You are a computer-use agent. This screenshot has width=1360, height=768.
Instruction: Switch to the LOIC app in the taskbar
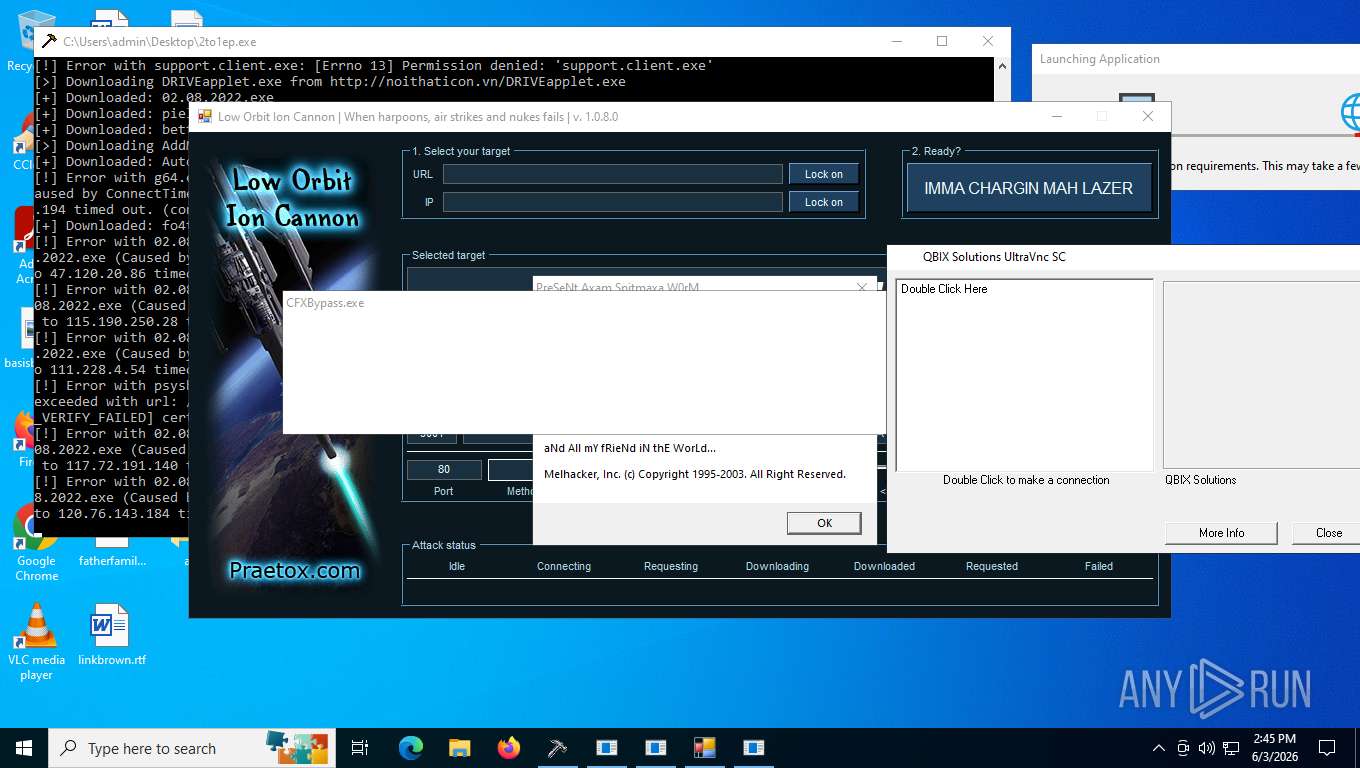pos(704,748)
